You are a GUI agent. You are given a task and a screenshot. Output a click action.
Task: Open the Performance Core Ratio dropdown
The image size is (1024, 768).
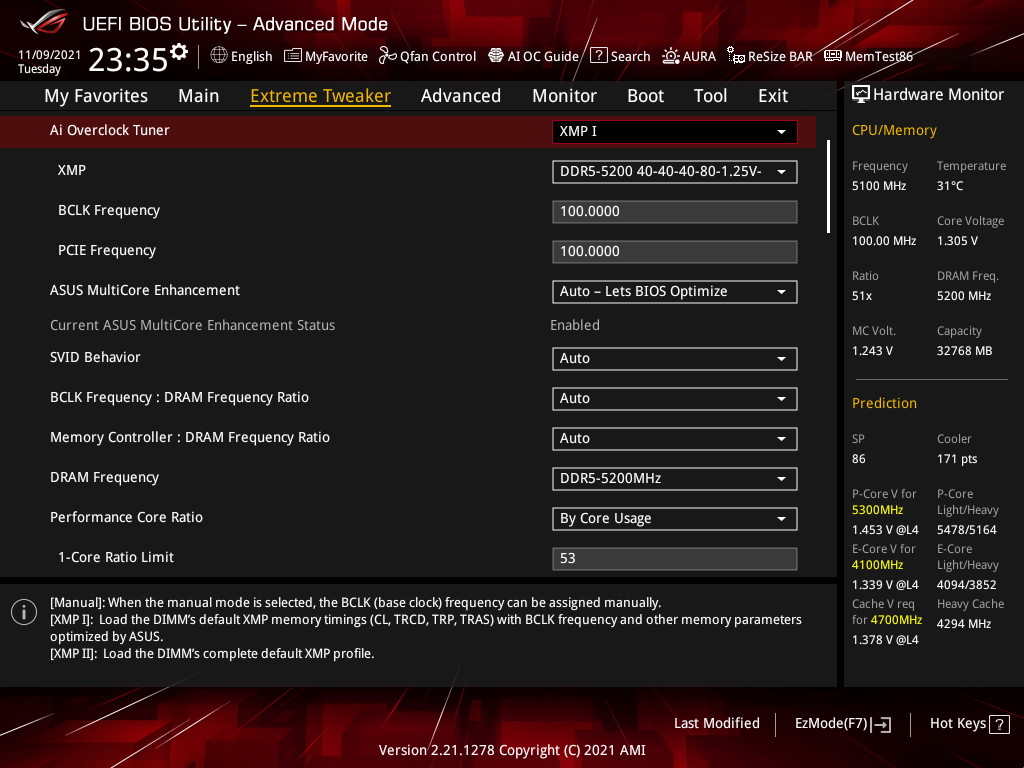pos(675,519)
